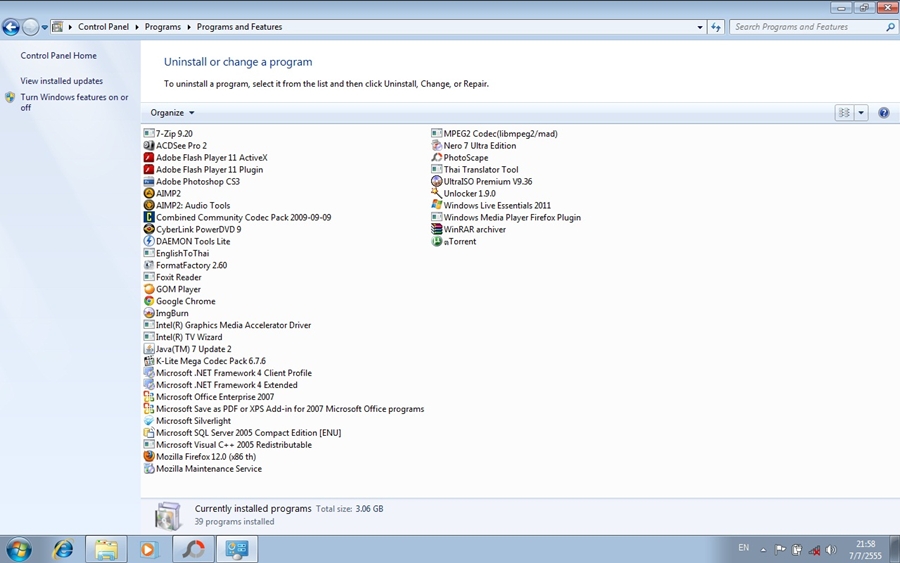Screen dimensions: 900x563
Task: Select Combined Community Codec Pack icon
Action: pos(149,217)
